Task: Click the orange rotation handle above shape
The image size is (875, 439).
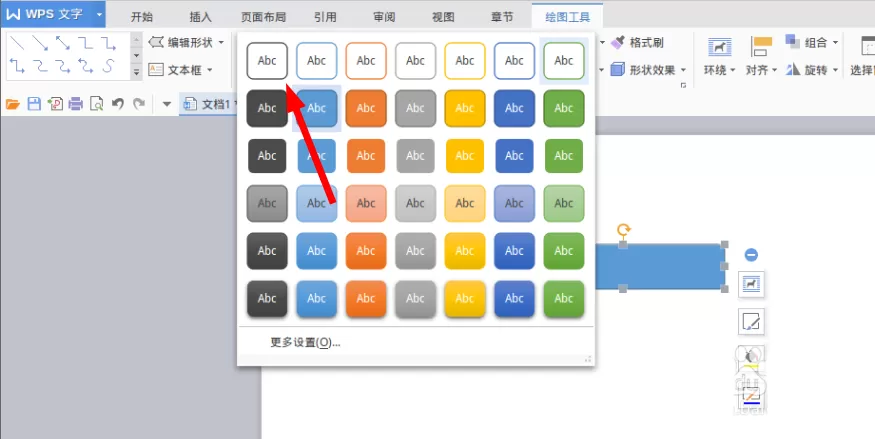Action: pos(623,229)
